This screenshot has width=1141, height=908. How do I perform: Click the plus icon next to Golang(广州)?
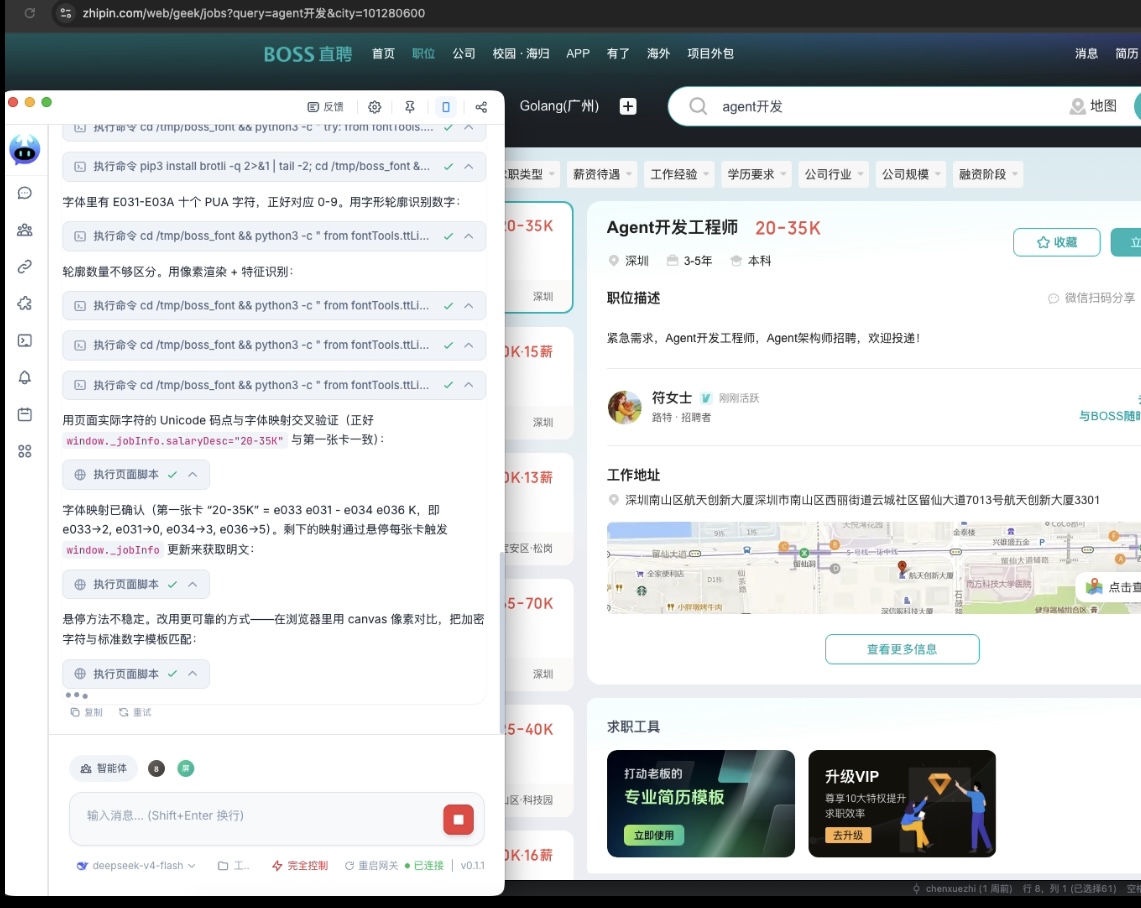point(628,106)
